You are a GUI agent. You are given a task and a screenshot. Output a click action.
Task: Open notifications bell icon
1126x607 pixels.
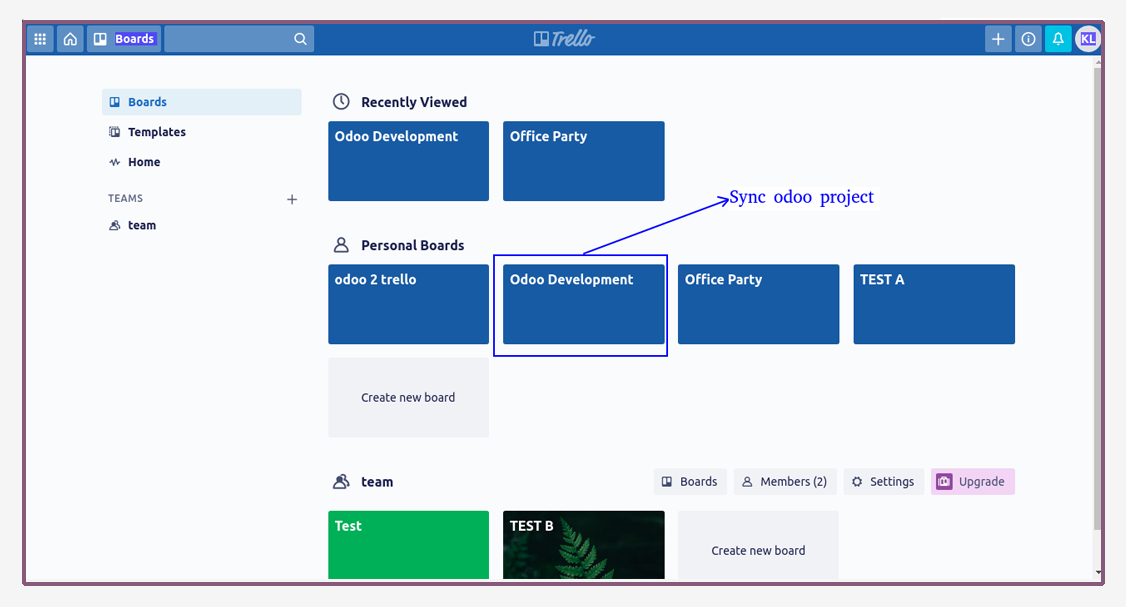(1058, 39)
